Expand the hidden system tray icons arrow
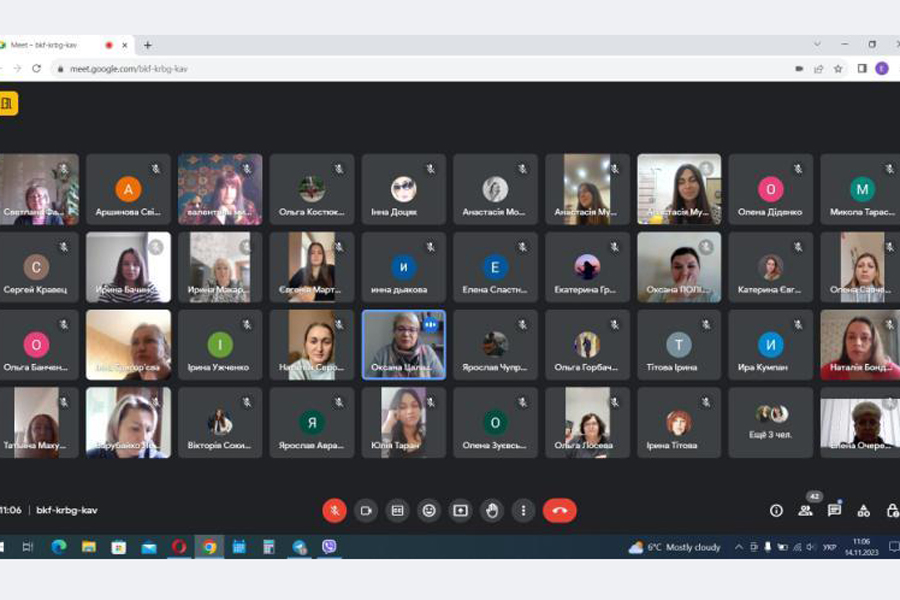This screenshot has height=600, width=900. [739, 547]
